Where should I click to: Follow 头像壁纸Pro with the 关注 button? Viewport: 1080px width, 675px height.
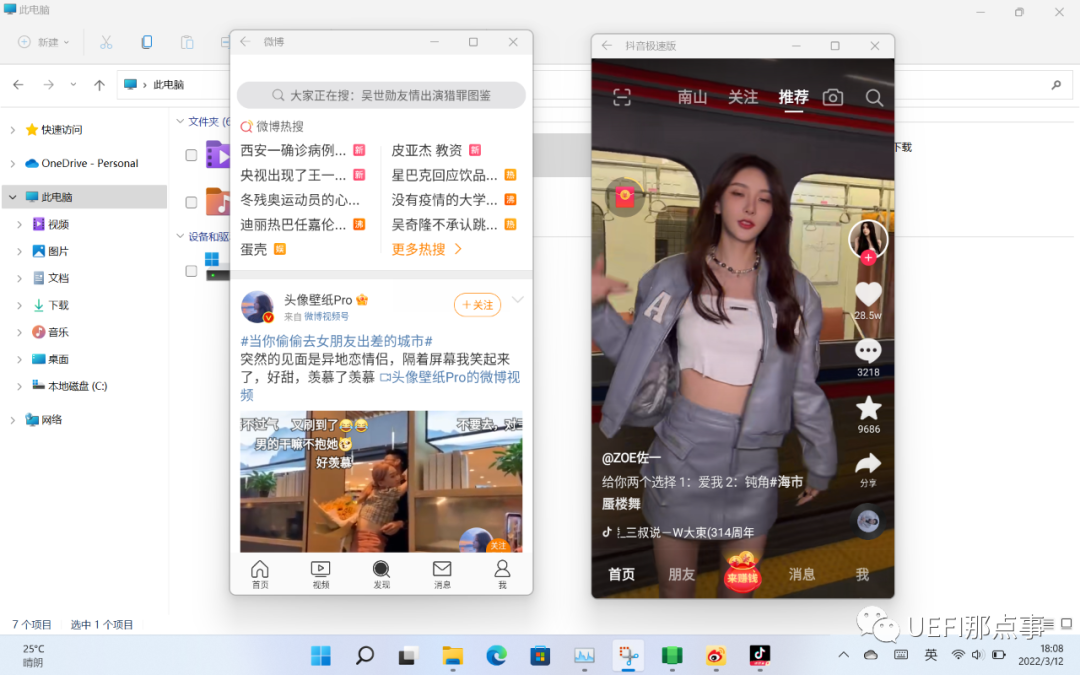(477, 305)
